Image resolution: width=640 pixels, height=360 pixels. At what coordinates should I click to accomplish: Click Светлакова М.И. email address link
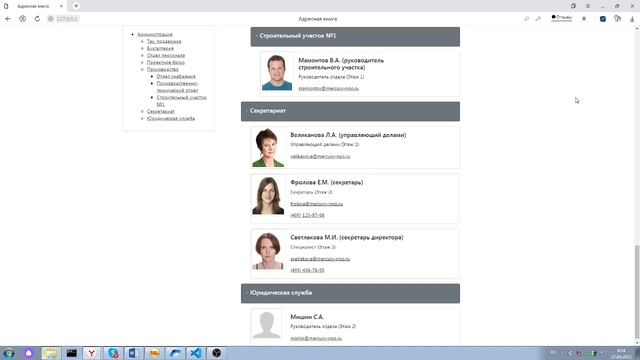tap(320, 259)
